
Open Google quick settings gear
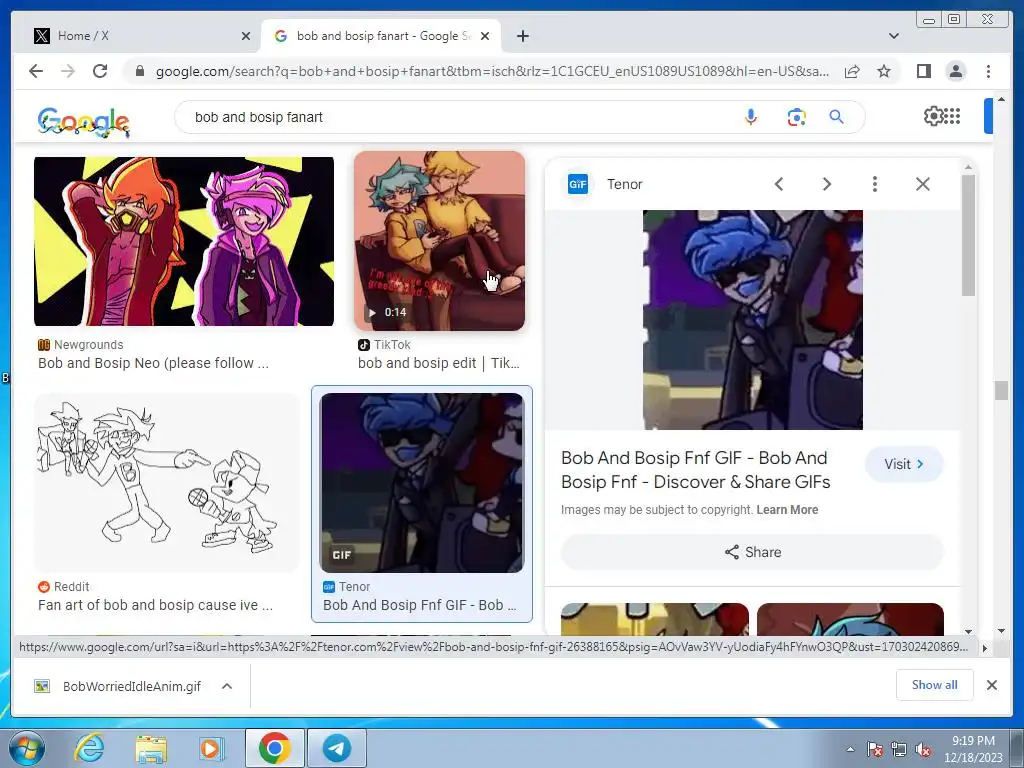(933, 116)
